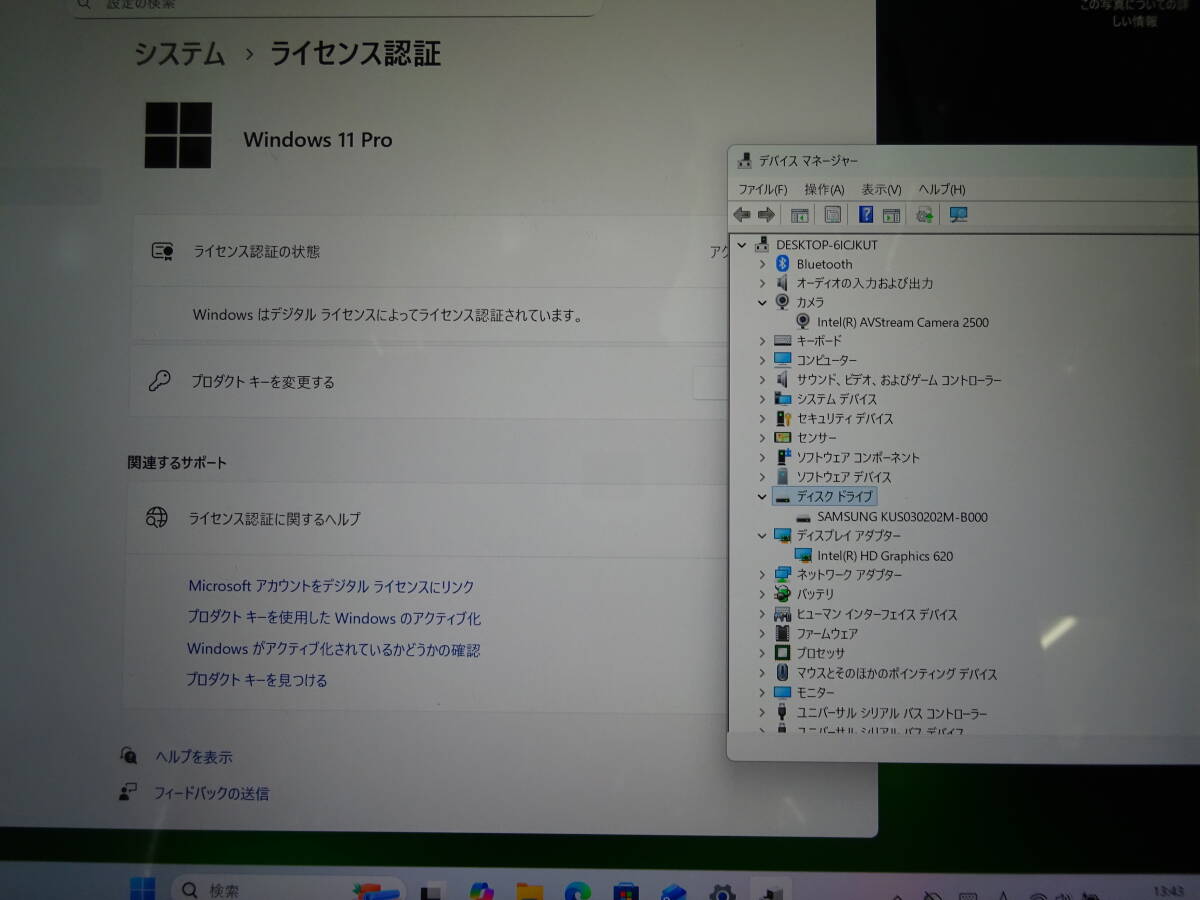This screenshot has width=1200, height=900.
Task: Click the show/hide console tree toolbar icon
Action: pyautogui.click(x=800, y=214)
